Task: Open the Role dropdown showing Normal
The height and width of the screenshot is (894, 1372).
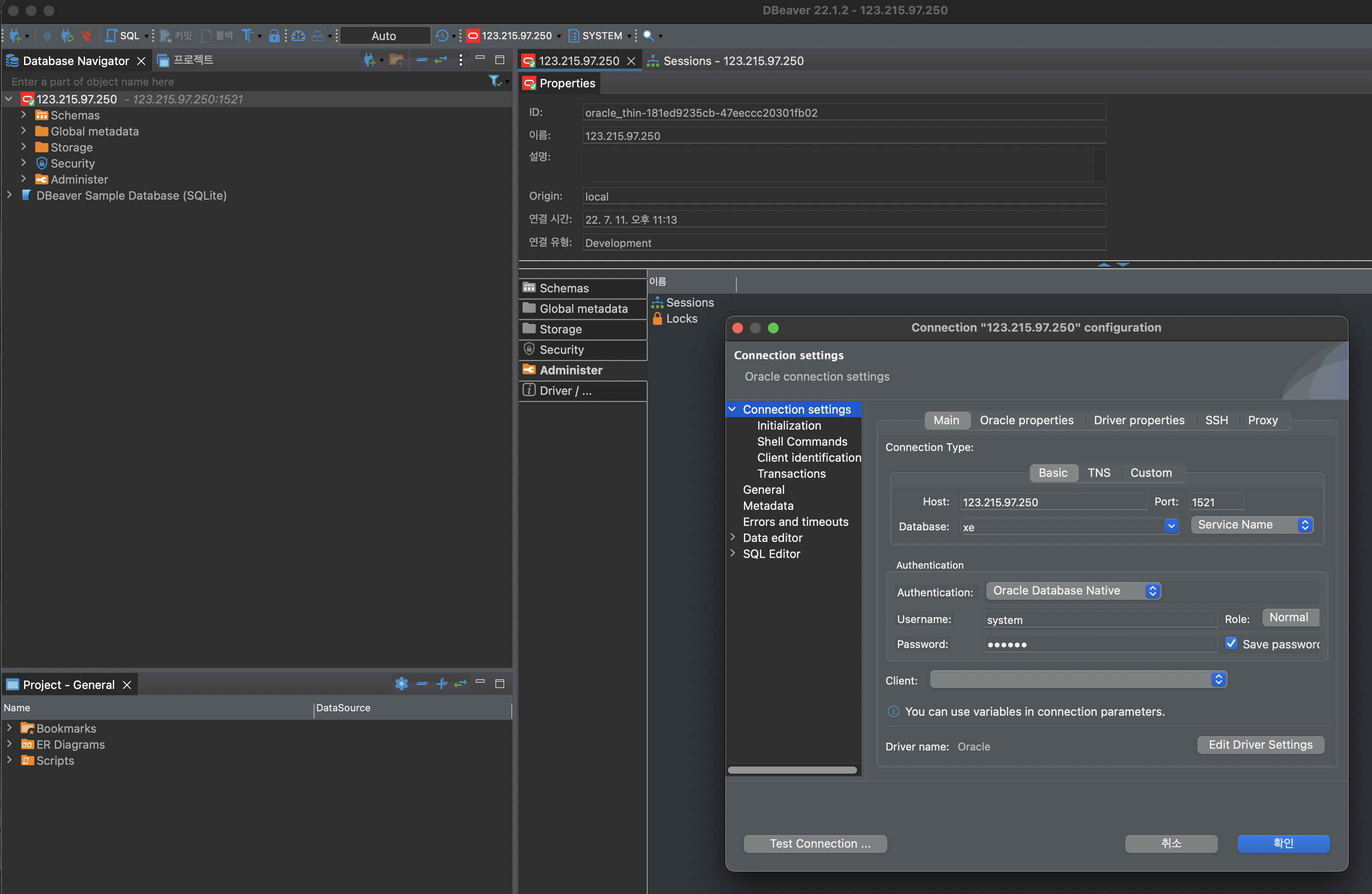Action: [1290, 618]
